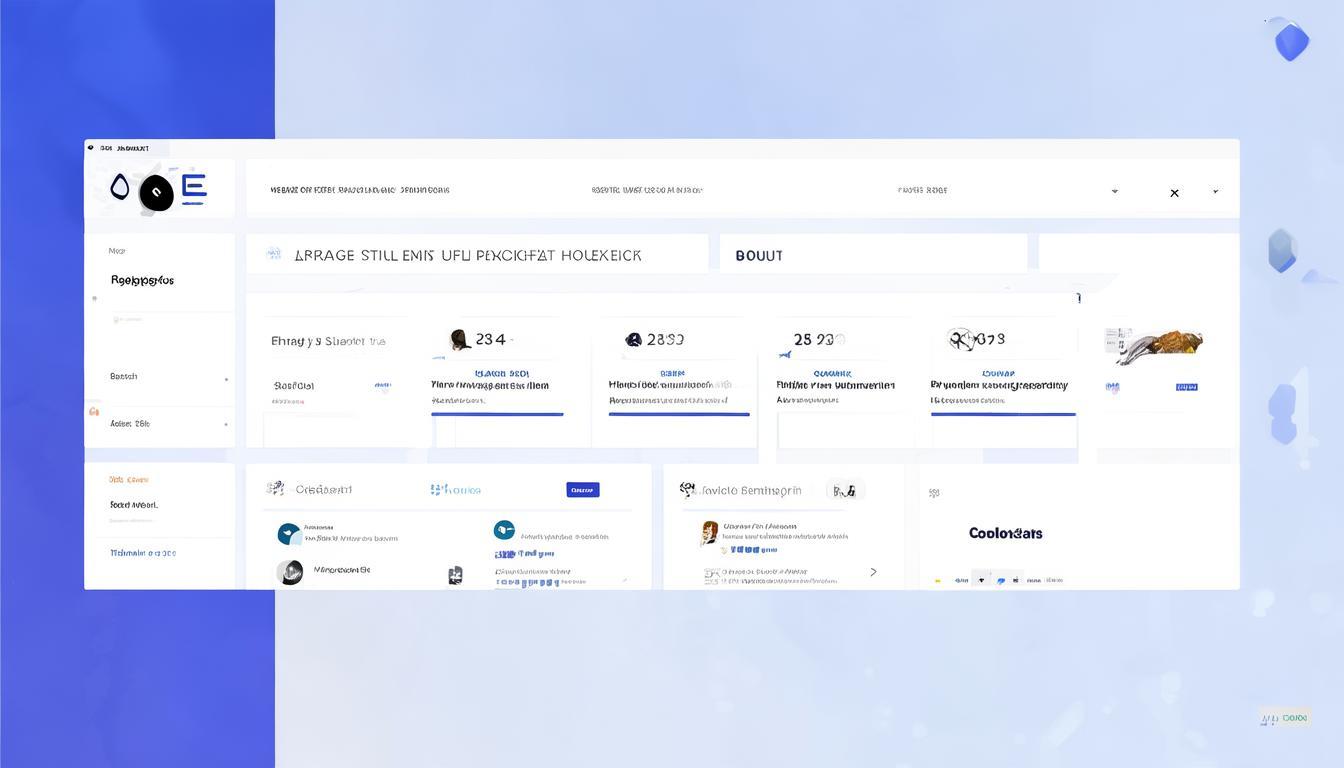Viewport: 1344px width, 768px height.
Task: Click the small blue button under bird image
Action: 1186,387
